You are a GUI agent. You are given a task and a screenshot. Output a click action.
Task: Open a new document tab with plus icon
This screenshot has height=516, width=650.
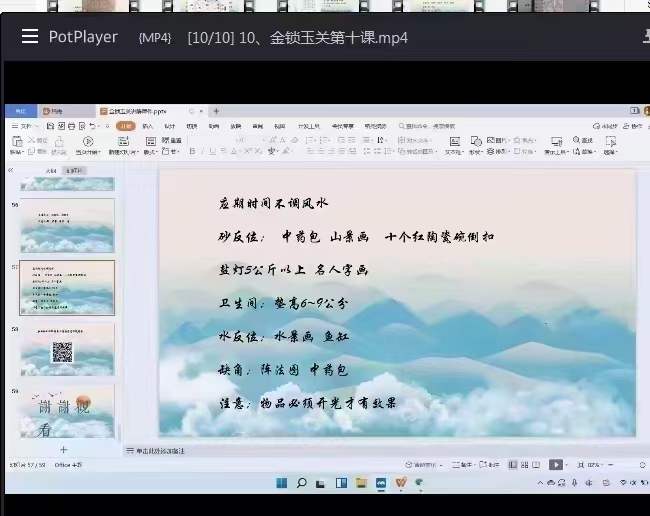(216, 111)
